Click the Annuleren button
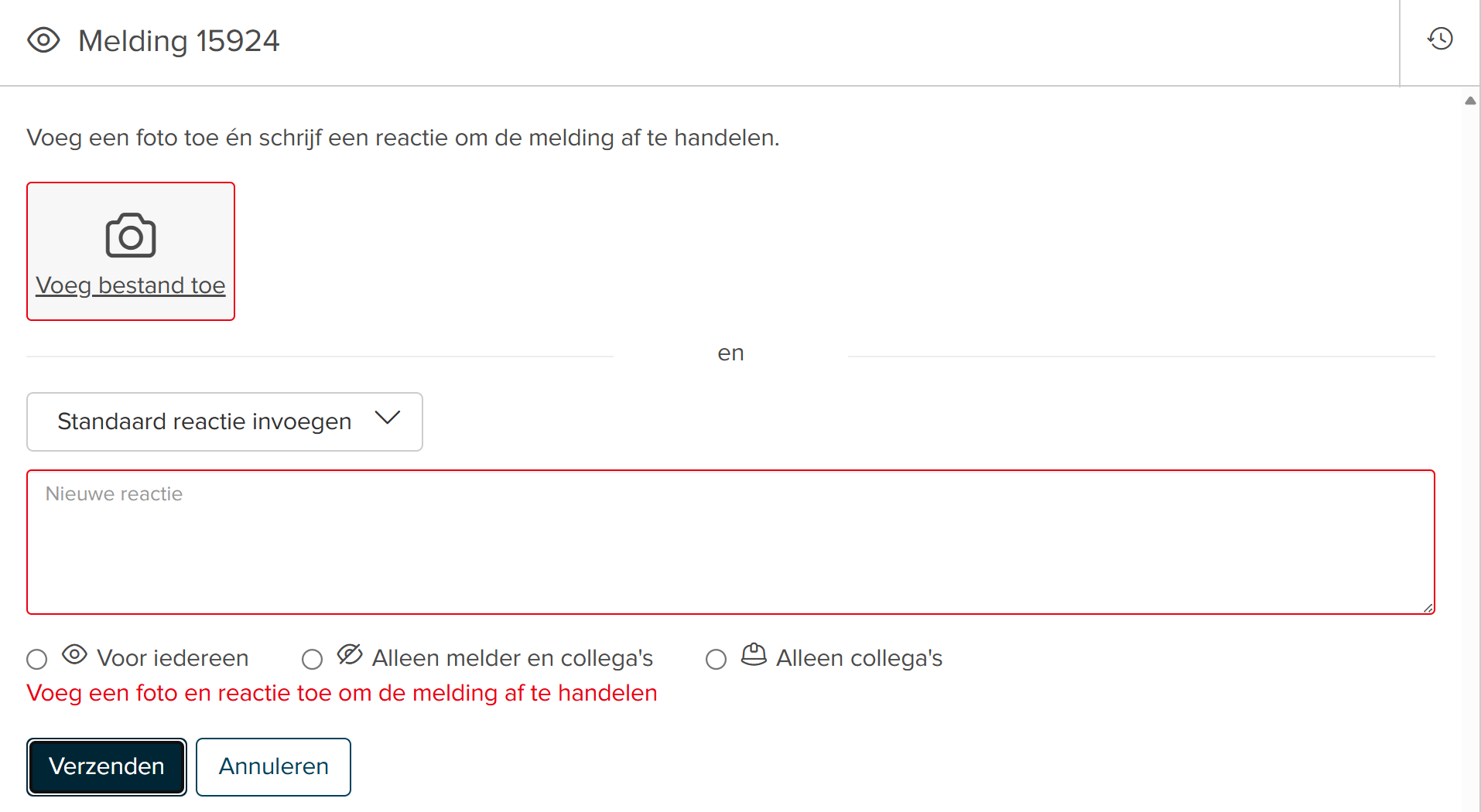 [x=273, y=766]
